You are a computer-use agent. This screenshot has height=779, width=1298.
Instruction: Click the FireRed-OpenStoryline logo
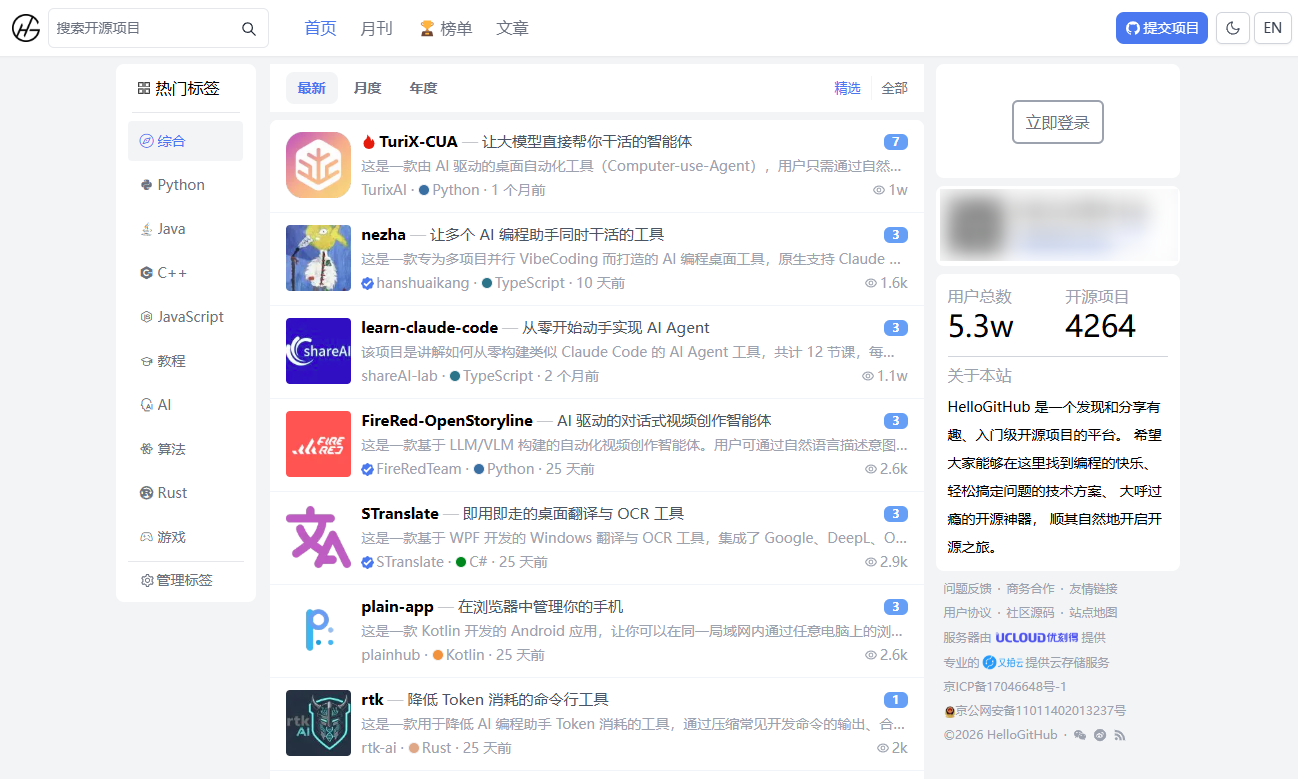[318, 444]
